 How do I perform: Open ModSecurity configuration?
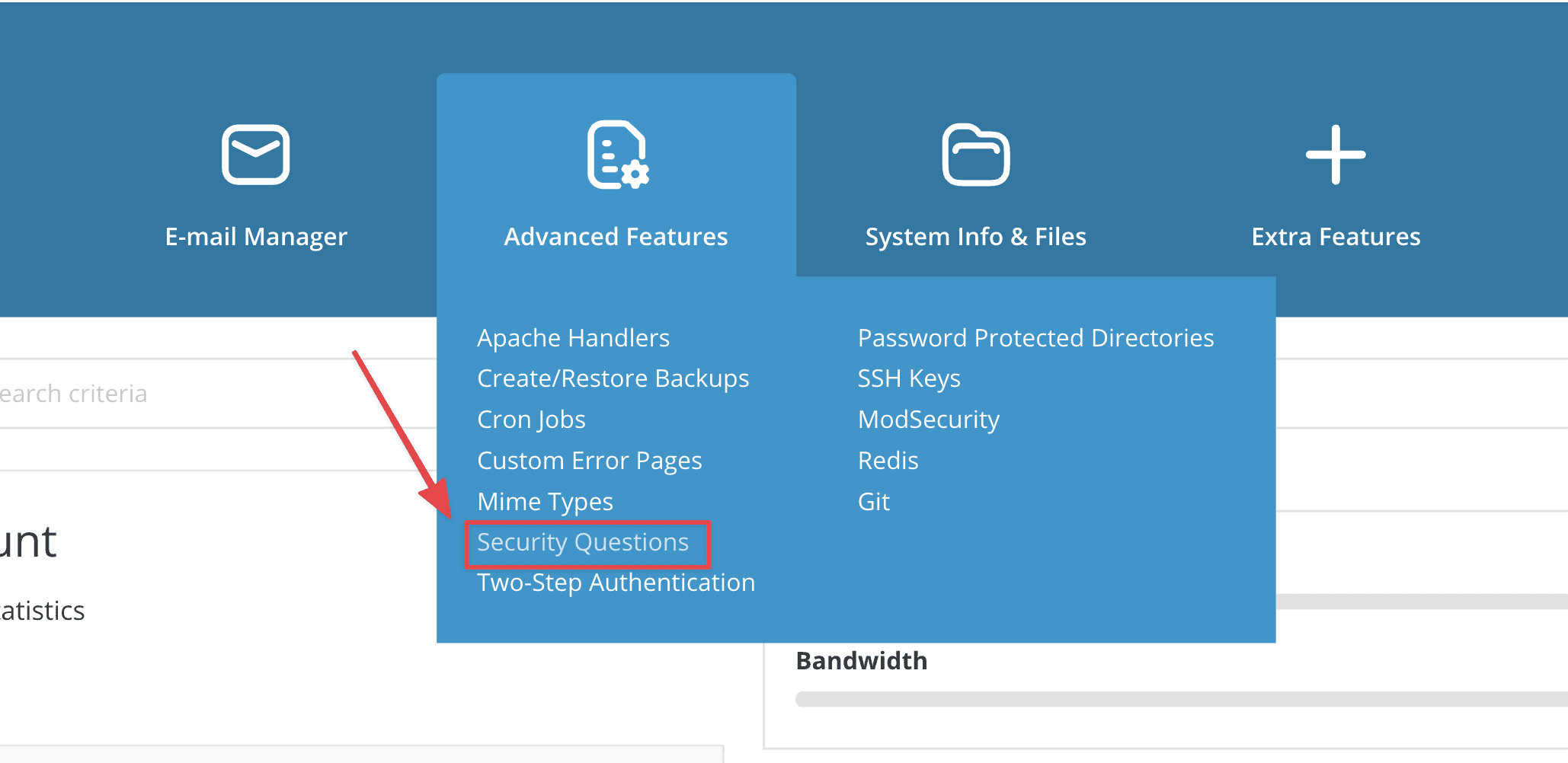[x=928, y=419]
